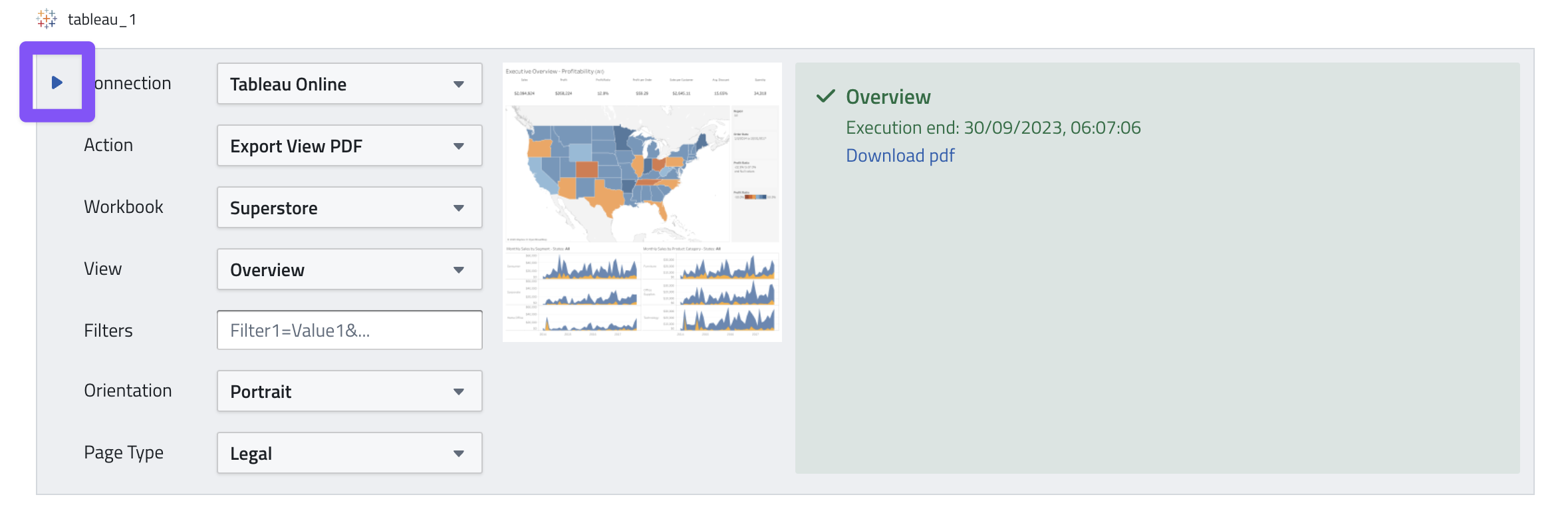This screenshot has width=1568, height=523.
Task: Click the Action field label
Action: (108, 145)
